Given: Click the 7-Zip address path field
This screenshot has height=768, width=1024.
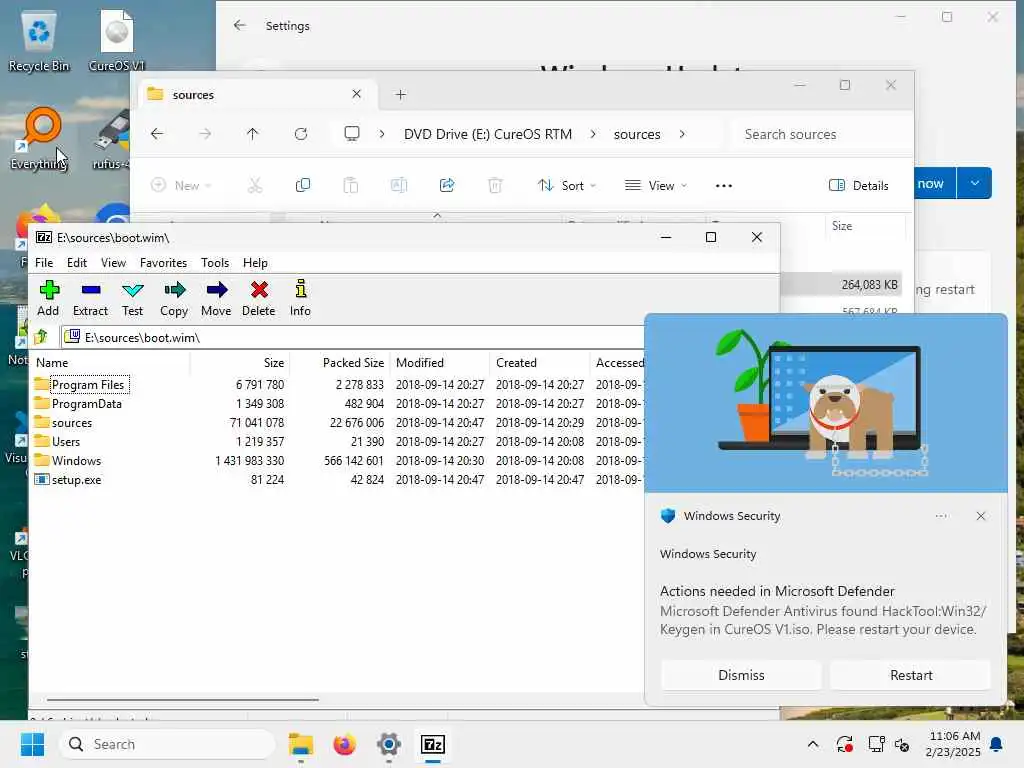Looking at the screenshot, I should 353,337.
